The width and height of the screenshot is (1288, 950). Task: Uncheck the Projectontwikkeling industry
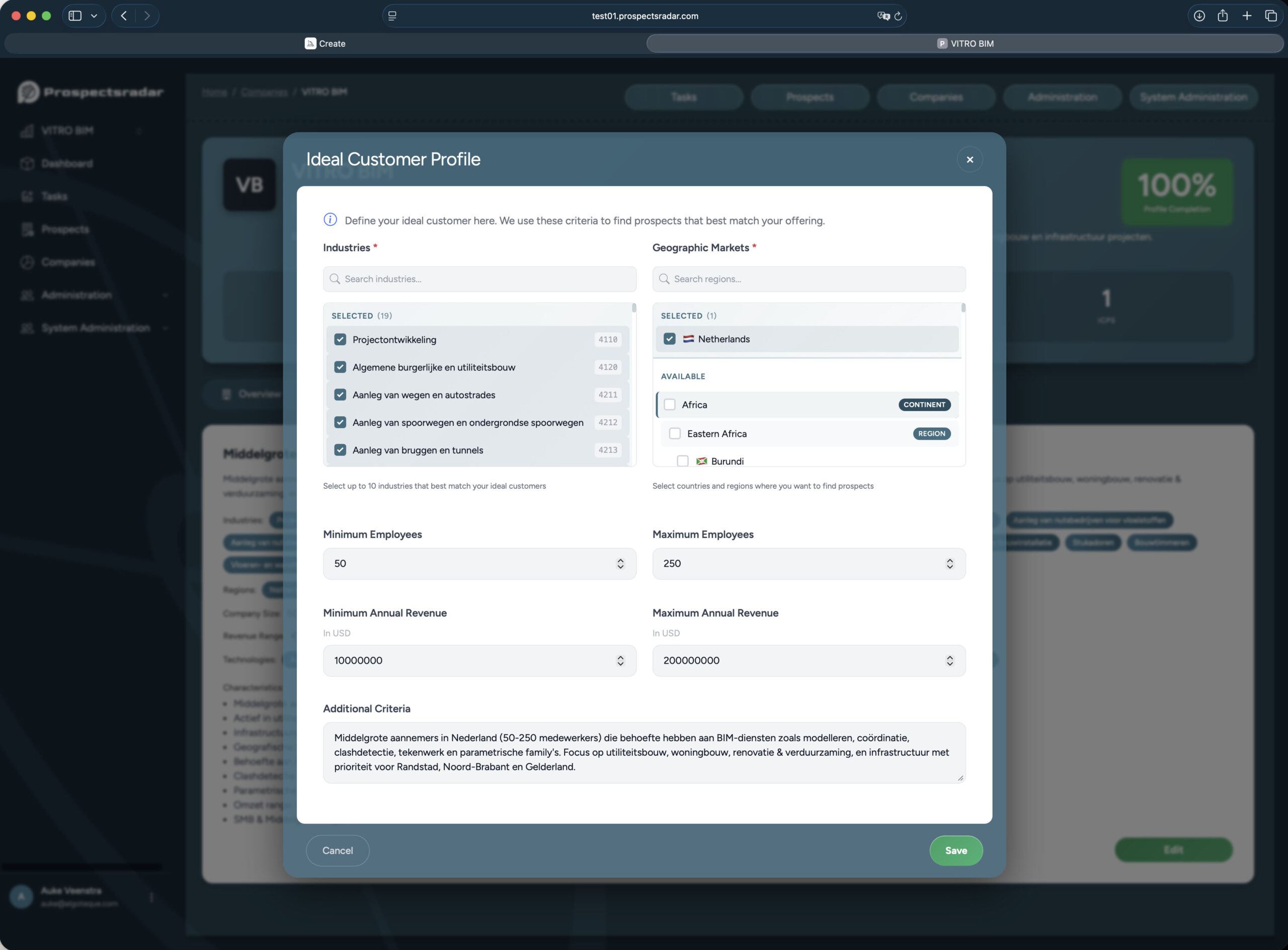341,339
